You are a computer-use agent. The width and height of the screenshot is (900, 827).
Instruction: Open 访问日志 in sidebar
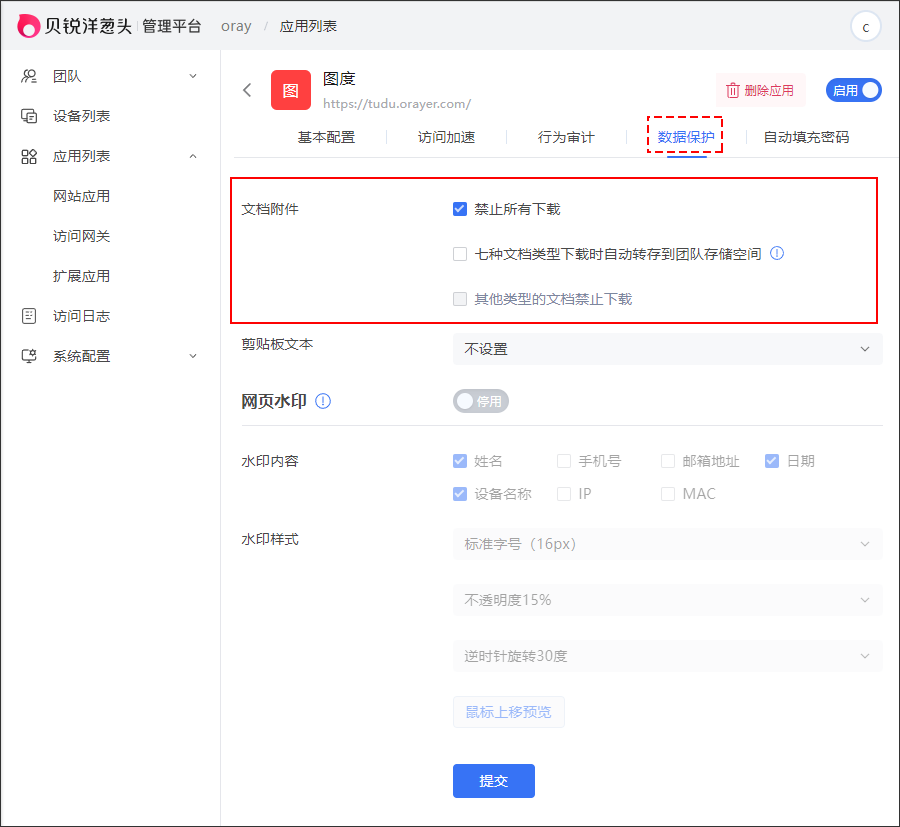click(81, 316)
